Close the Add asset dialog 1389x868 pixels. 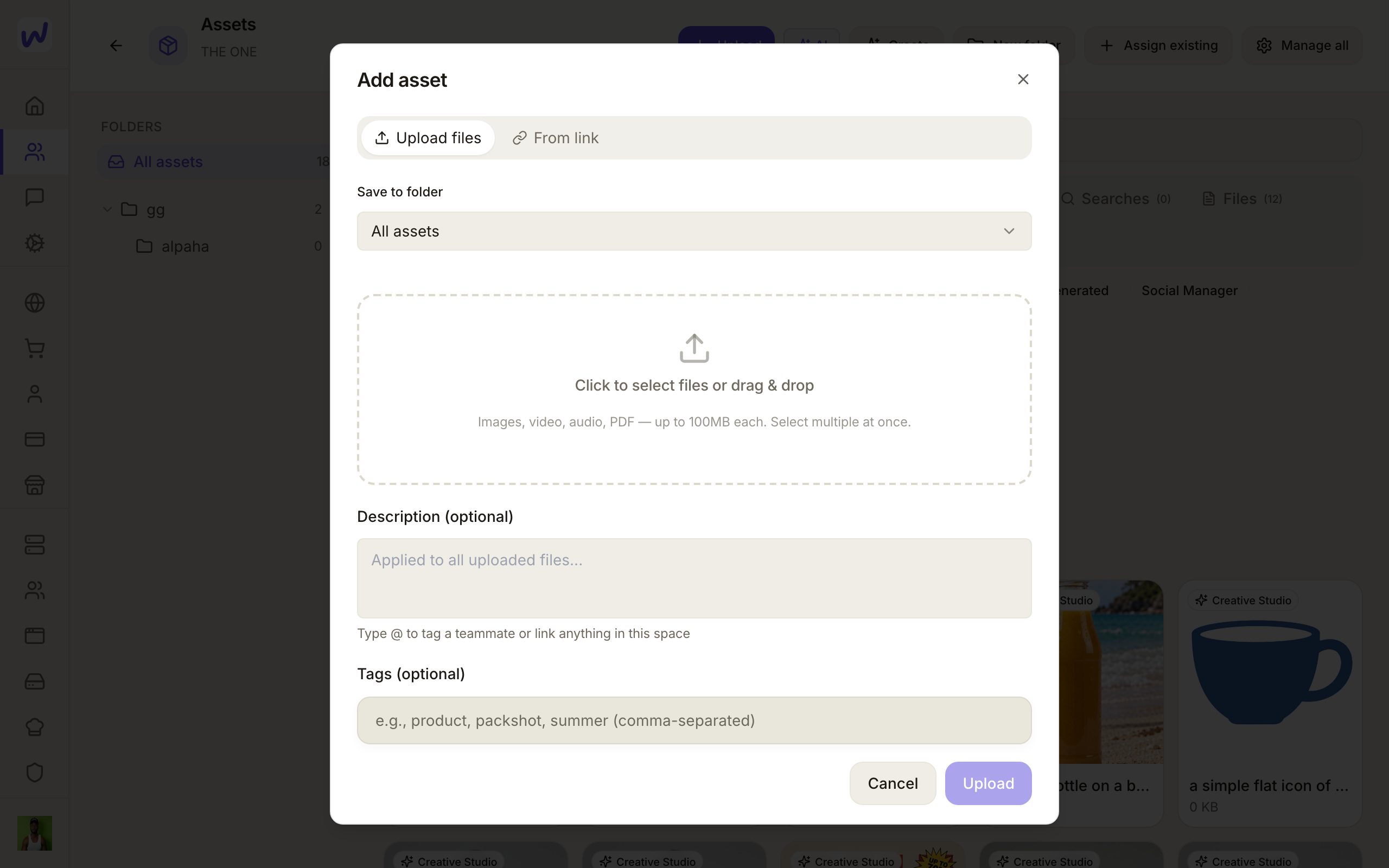(1023, 79)
